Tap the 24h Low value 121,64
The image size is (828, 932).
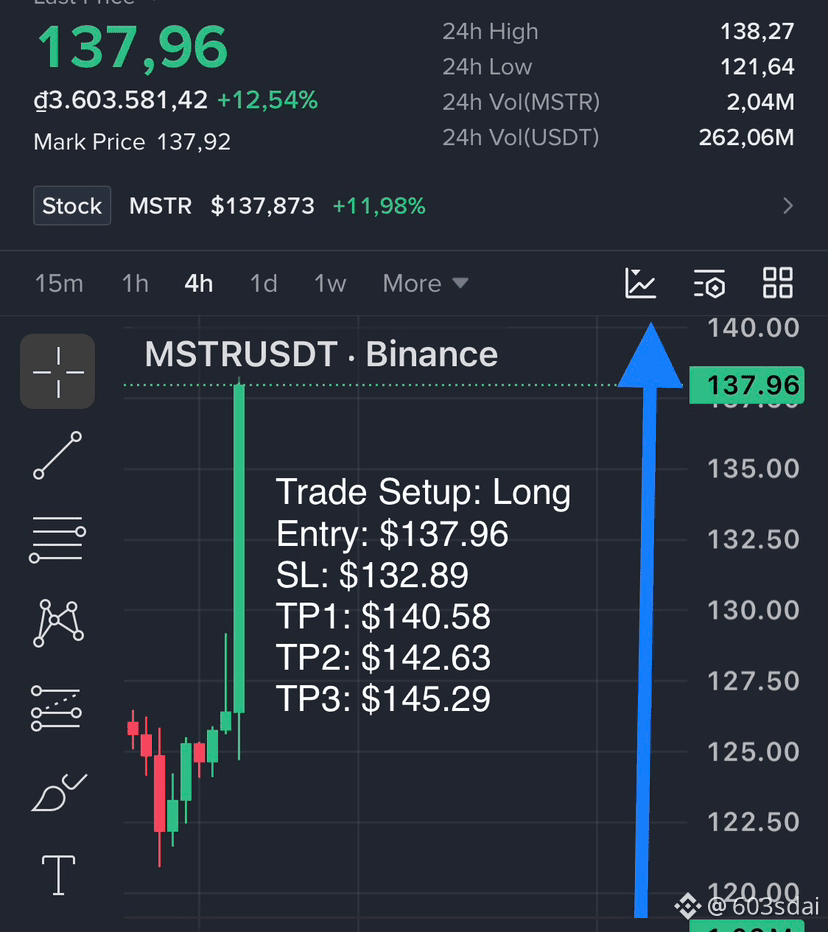coord(757,67)
